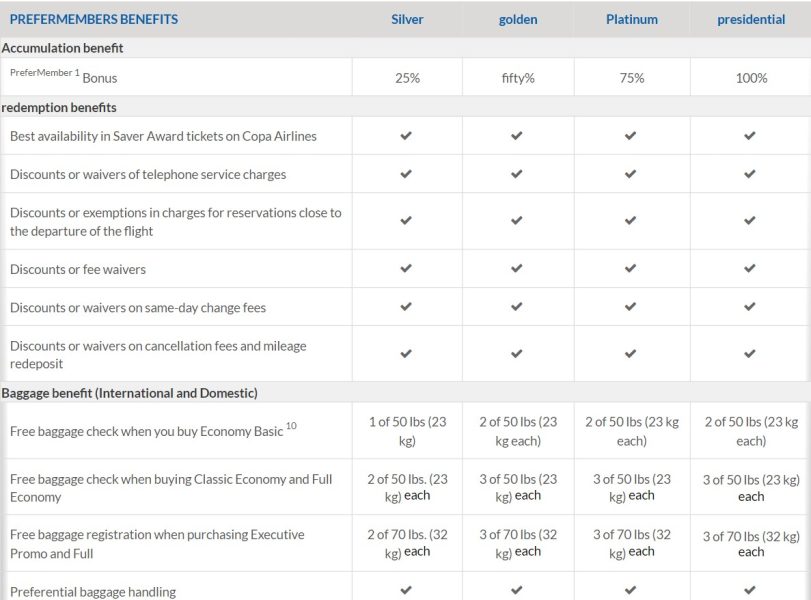The width and height of the screenshot is (811, 600).
Task: Click Silver checkmark for Best availability Saver Award
Action: click(406, 136)
